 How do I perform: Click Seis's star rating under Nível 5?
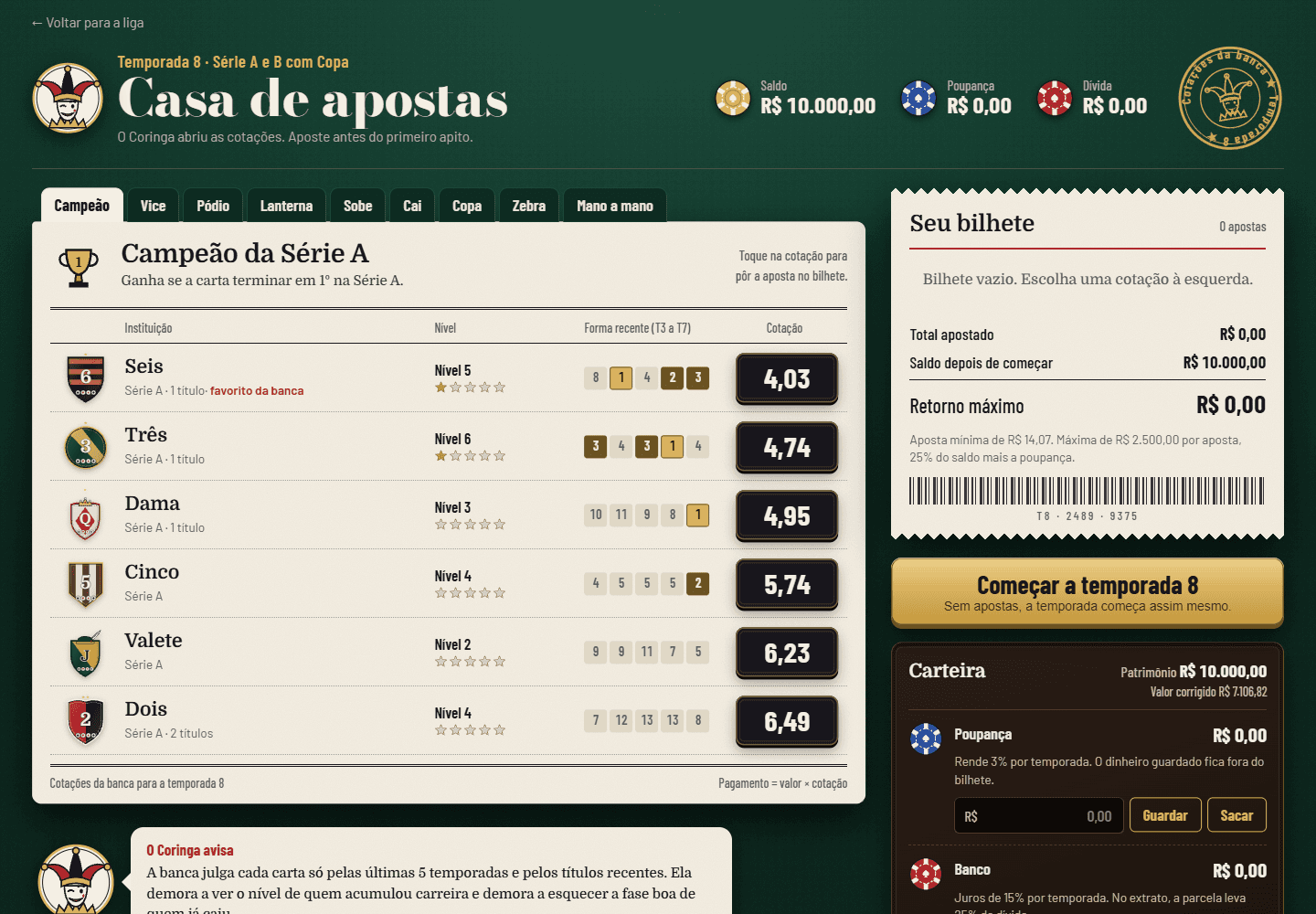pyautogui.click(x=470, y=388)
